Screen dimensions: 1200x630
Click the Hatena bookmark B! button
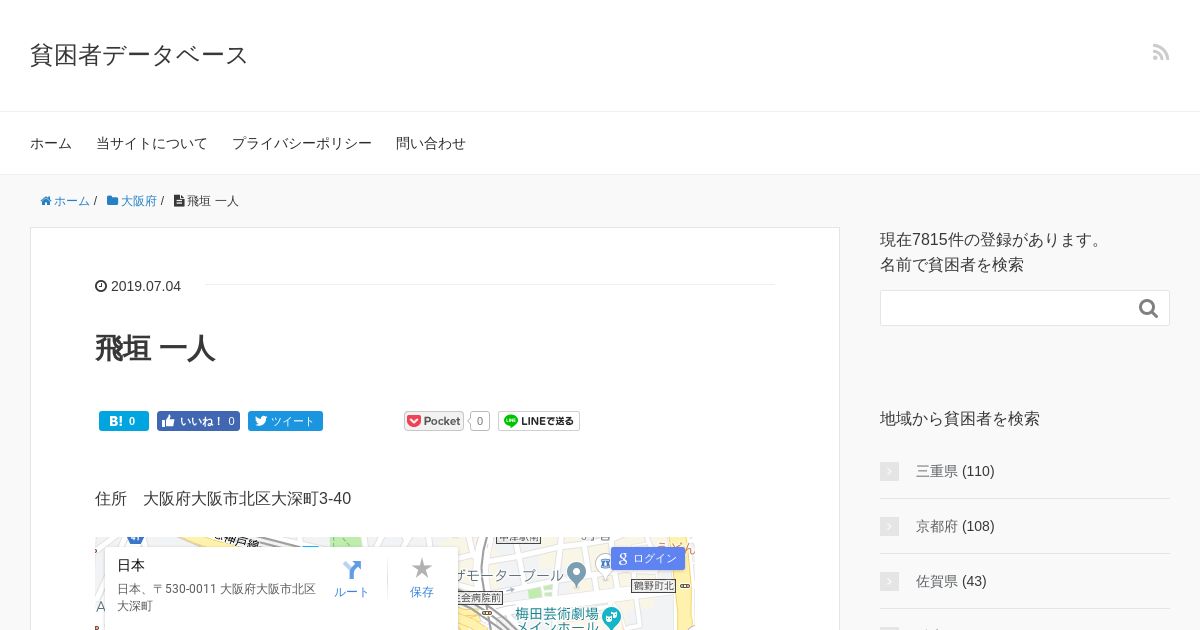124,421
